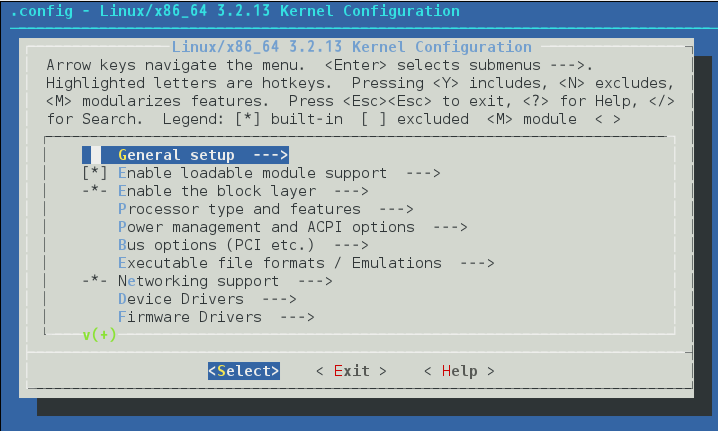Click the -*- marker beside Networking support
Screen dimensions: 718x431
click(x=95, y=281)
